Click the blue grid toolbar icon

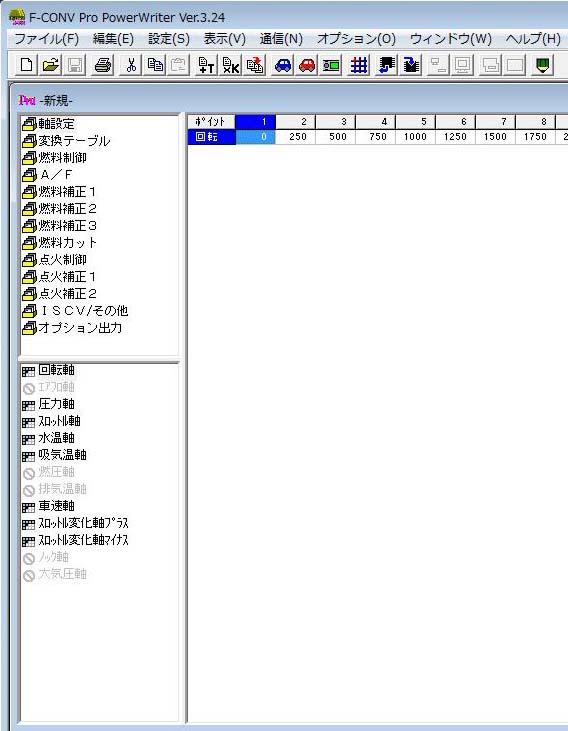point(359,65)
